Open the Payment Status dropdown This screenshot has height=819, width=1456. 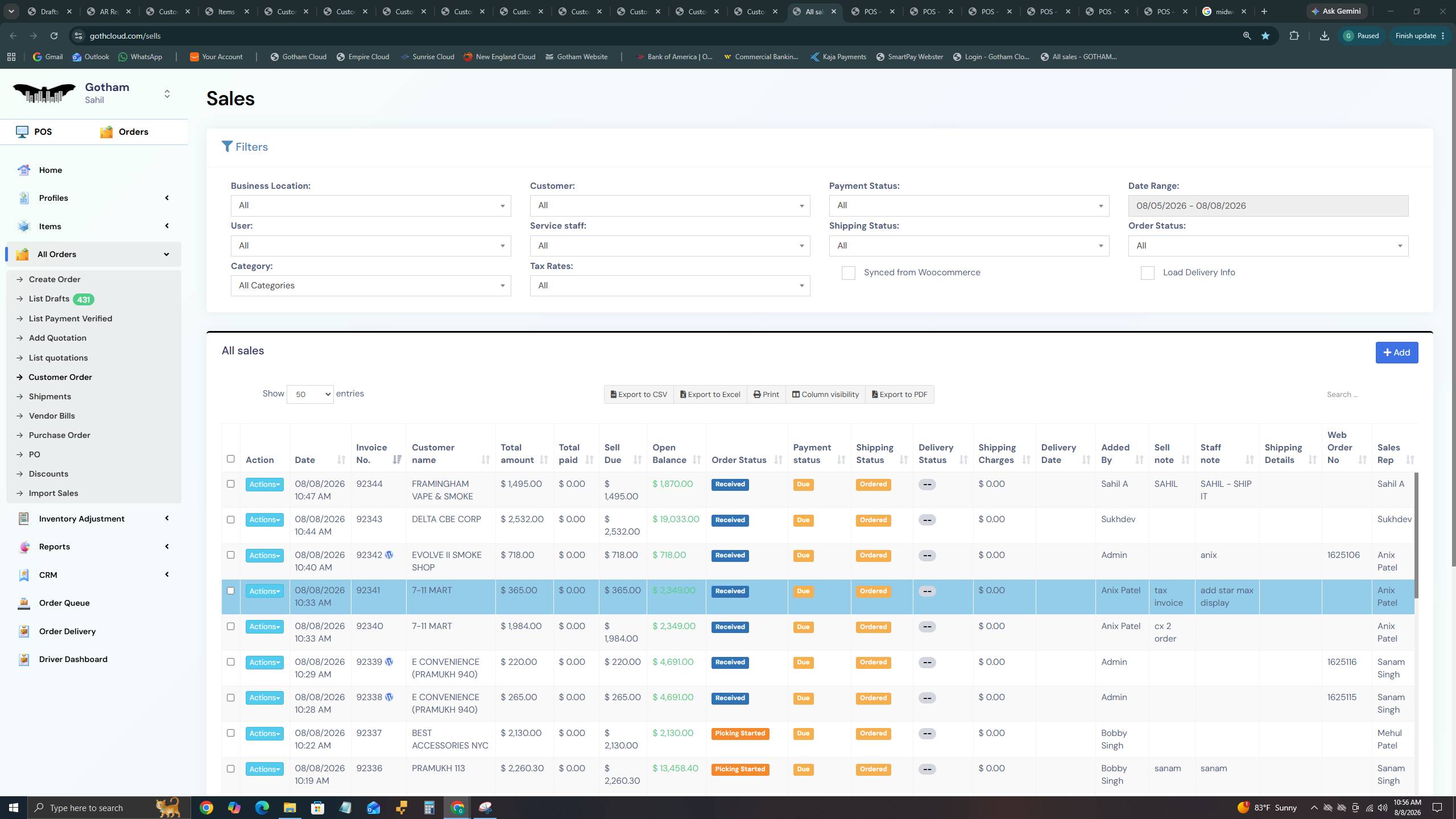click(x=969, y=205)
